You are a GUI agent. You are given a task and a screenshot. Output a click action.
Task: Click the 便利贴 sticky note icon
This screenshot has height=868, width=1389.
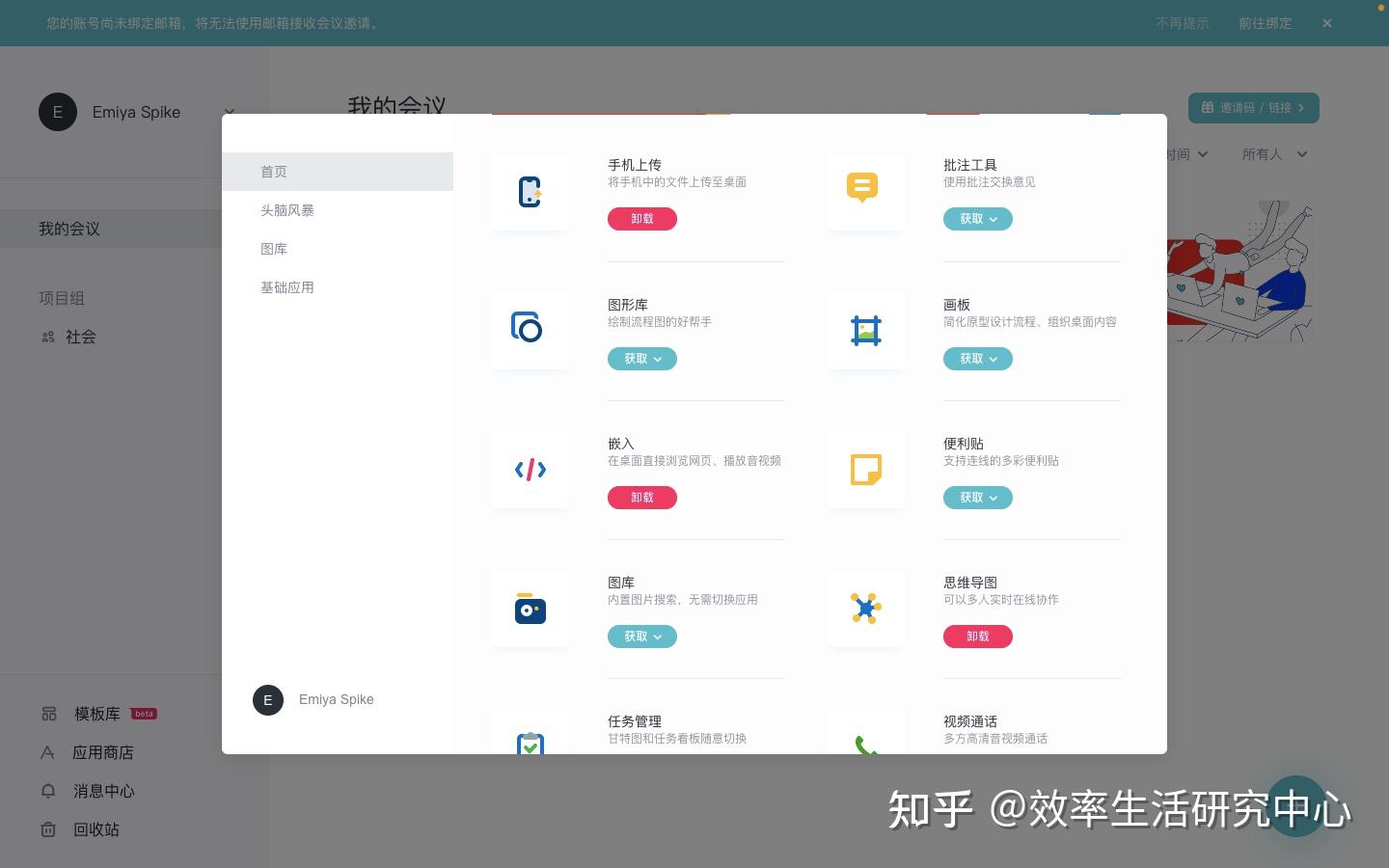[x=865, y=470]
